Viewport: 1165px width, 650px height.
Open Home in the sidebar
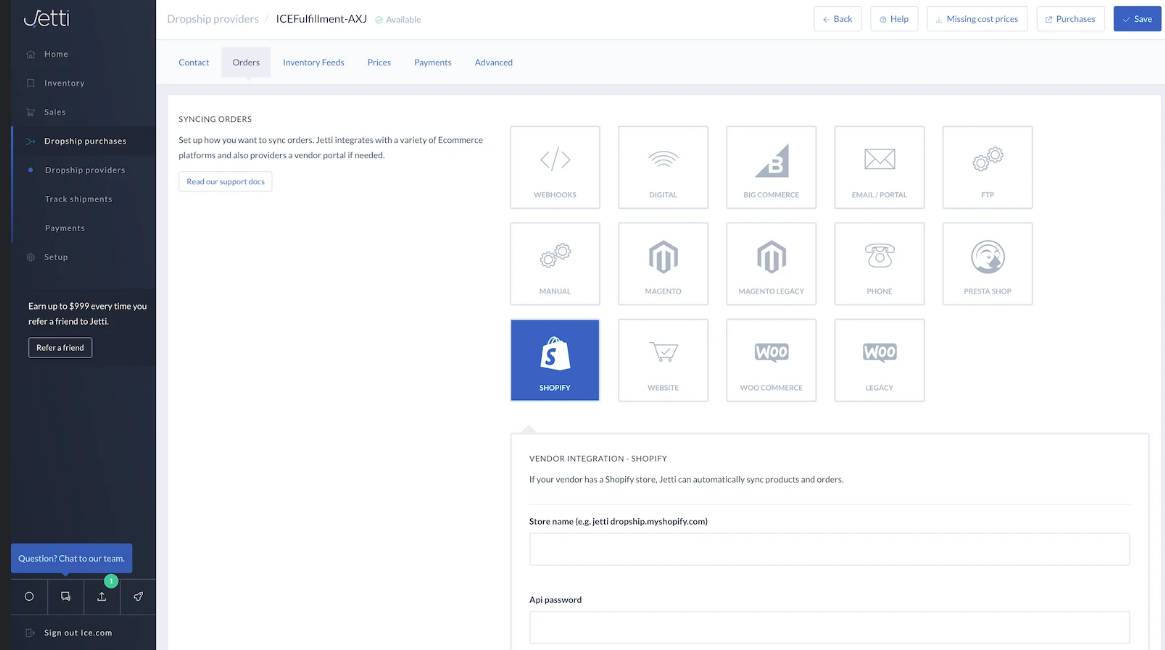pyautogui.click(x=56, y=54)
